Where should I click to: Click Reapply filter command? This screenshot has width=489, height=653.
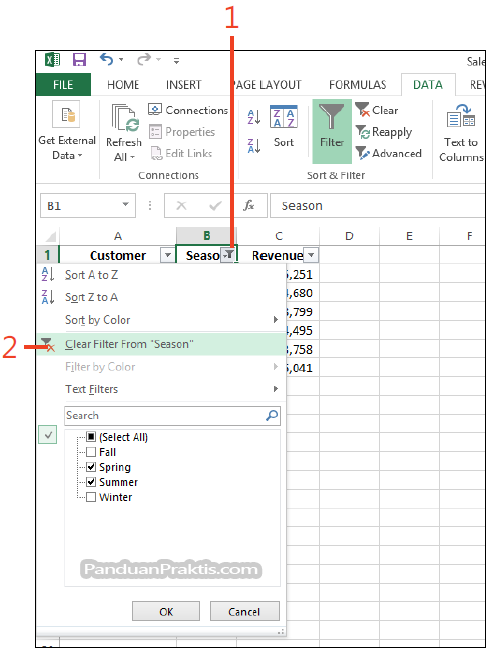[384, 132]
